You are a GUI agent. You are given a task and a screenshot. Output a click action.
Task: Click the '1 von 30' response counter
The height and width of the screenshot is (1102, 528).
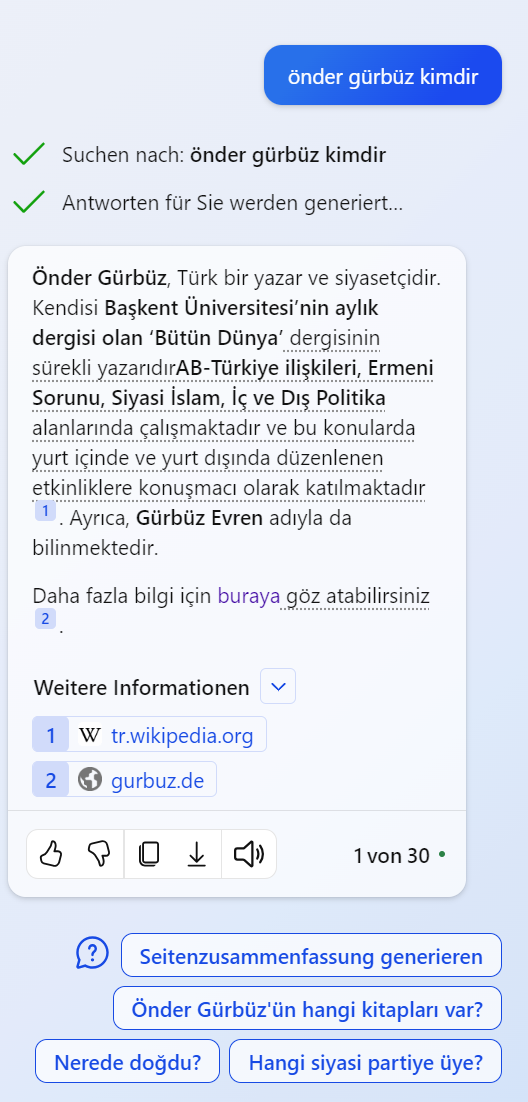coord(391,855)
